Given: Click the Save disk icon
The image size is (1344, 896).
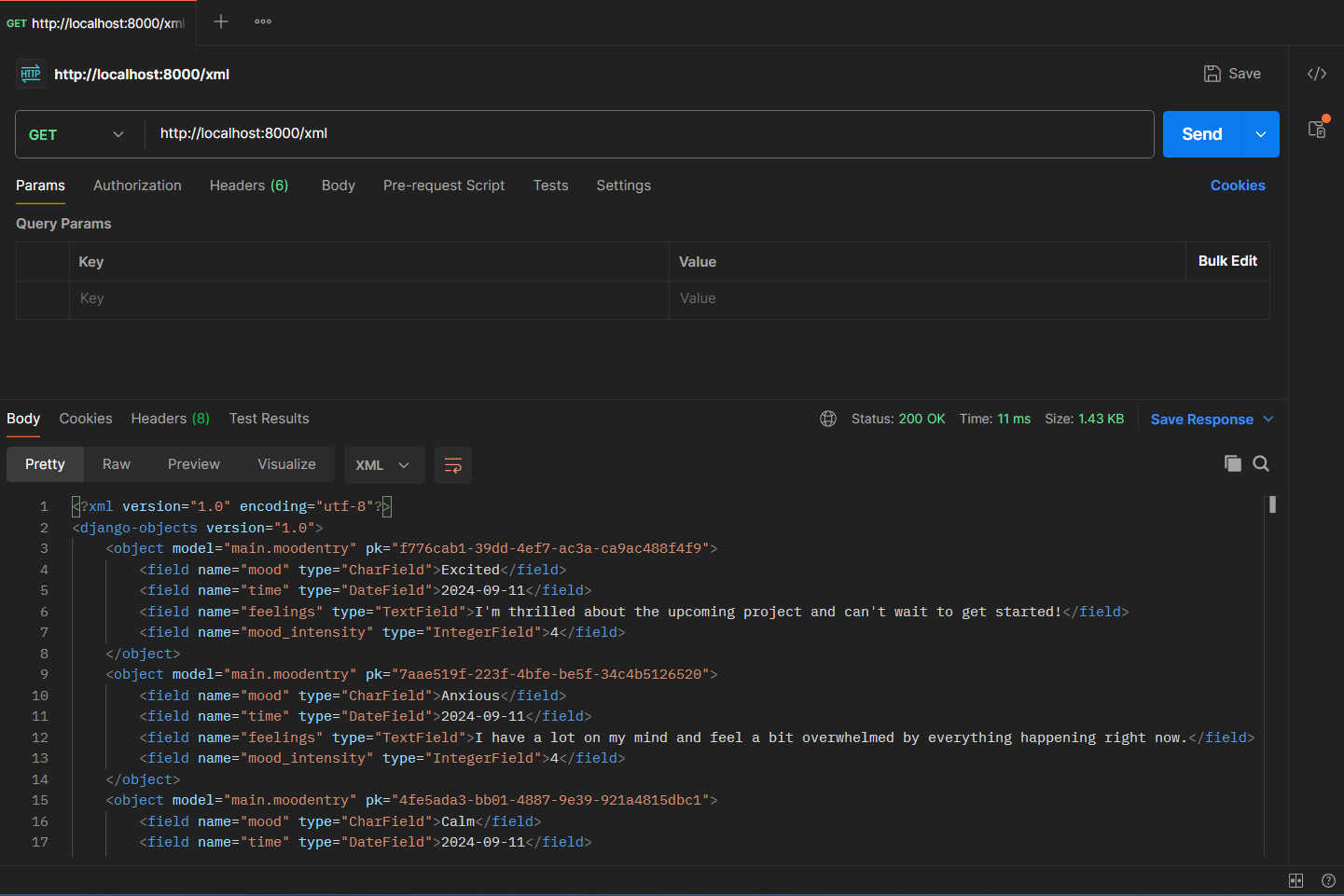Looking at the screenshot, I should click(x=1212, y=74).
